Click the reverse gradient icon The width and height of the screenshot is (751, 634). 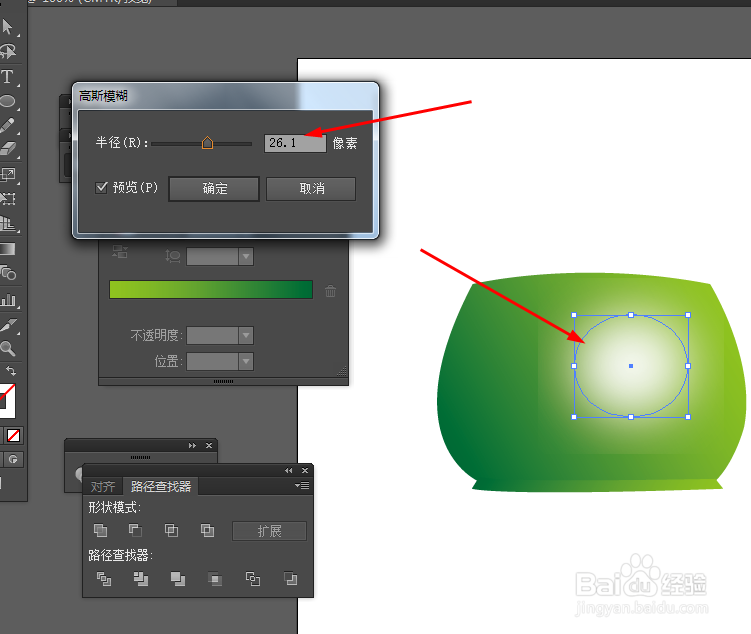[120, 252]
